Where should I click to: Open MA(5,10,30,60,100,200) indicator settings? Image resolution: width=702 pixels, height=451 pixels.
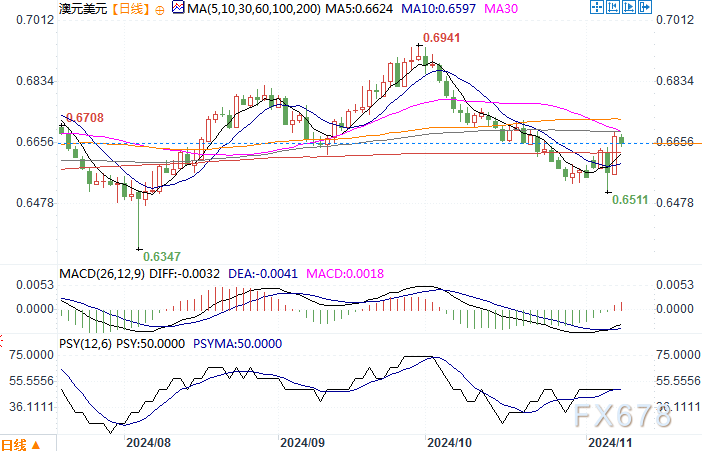coord(254,9)
